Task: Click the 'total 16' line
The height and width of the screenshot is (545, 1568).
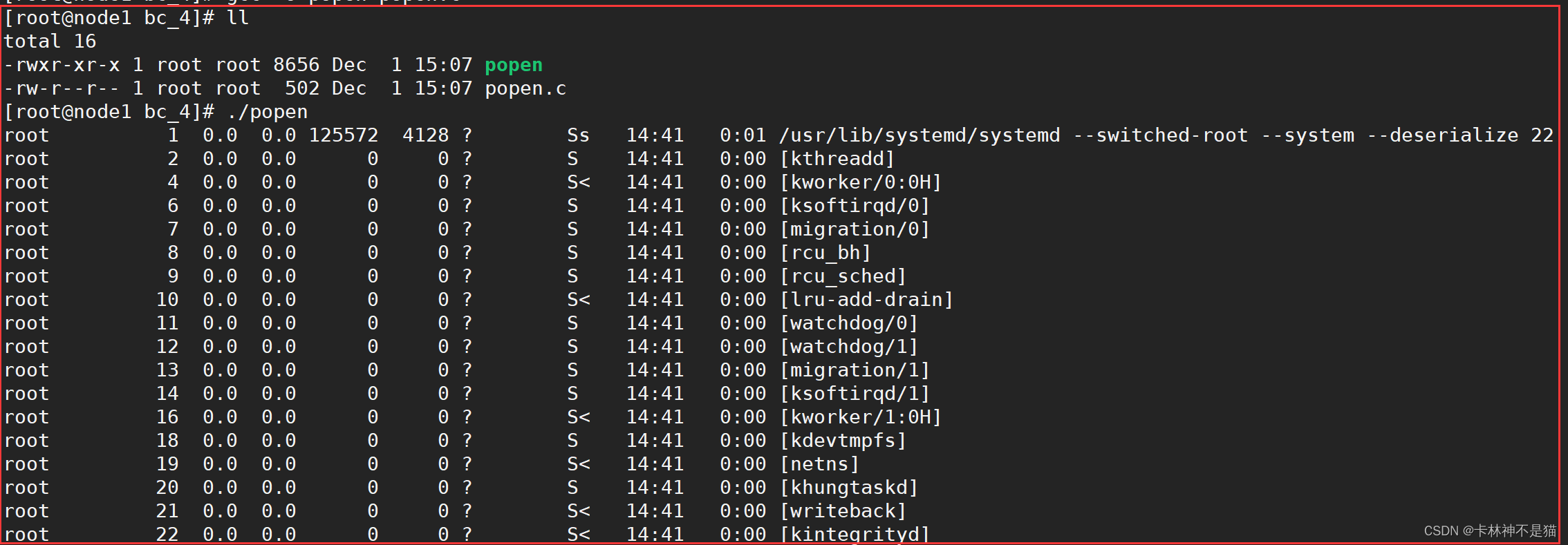Action: (50, 41)
